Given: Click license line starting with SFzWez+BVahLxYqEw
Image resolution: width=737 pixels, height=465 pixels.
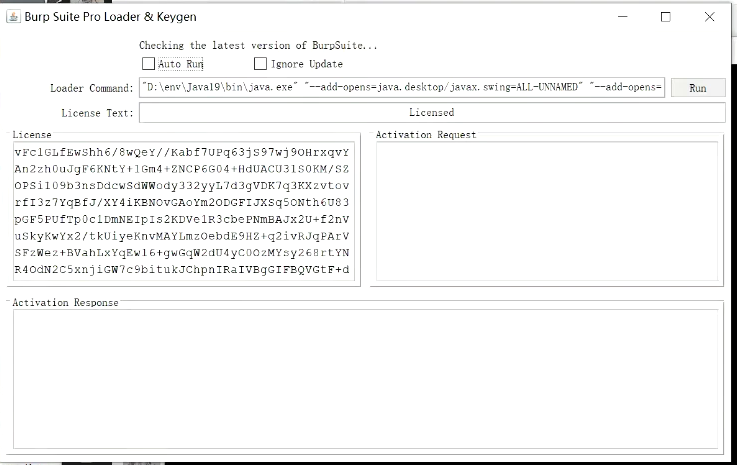Looking at the screenshot, I should click(x=182, y=253).
